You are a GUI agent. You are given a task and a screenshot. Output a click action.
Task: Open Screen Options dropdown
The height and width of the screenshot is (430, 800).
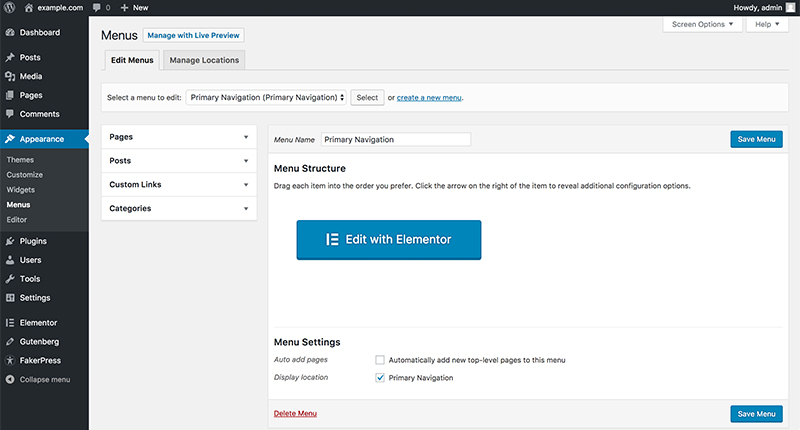tap(703, 24)
